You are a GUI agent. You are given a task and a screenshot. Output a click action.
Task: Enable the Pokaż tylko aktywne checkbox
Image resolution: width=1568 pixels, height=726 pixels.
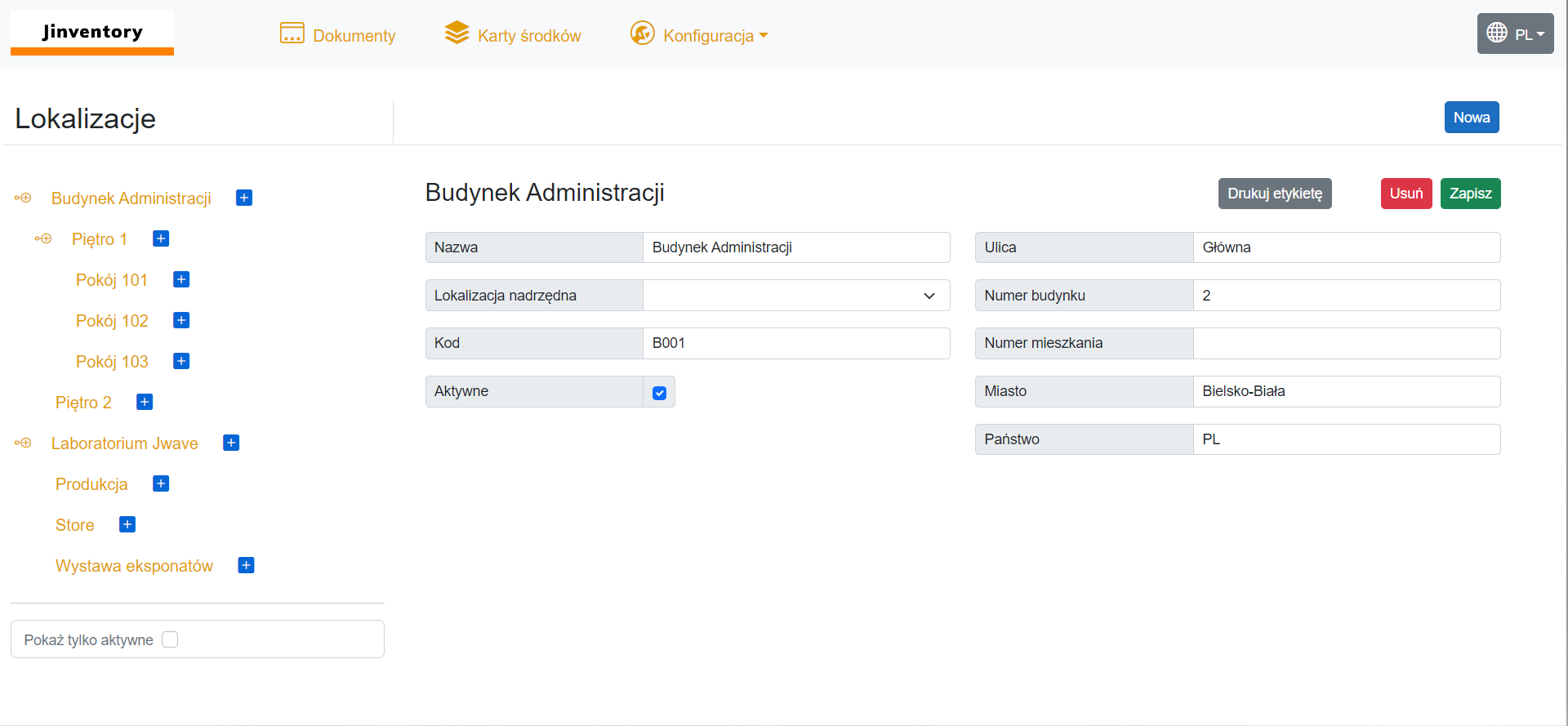click(170, 639)
